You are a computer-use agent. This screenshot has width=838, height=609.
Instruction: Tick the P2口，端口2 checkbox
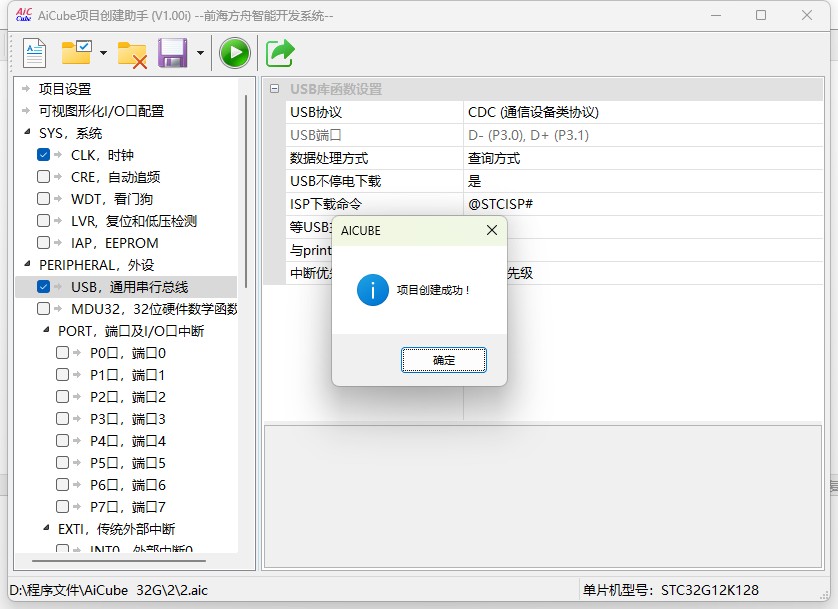tap(63, 397)
